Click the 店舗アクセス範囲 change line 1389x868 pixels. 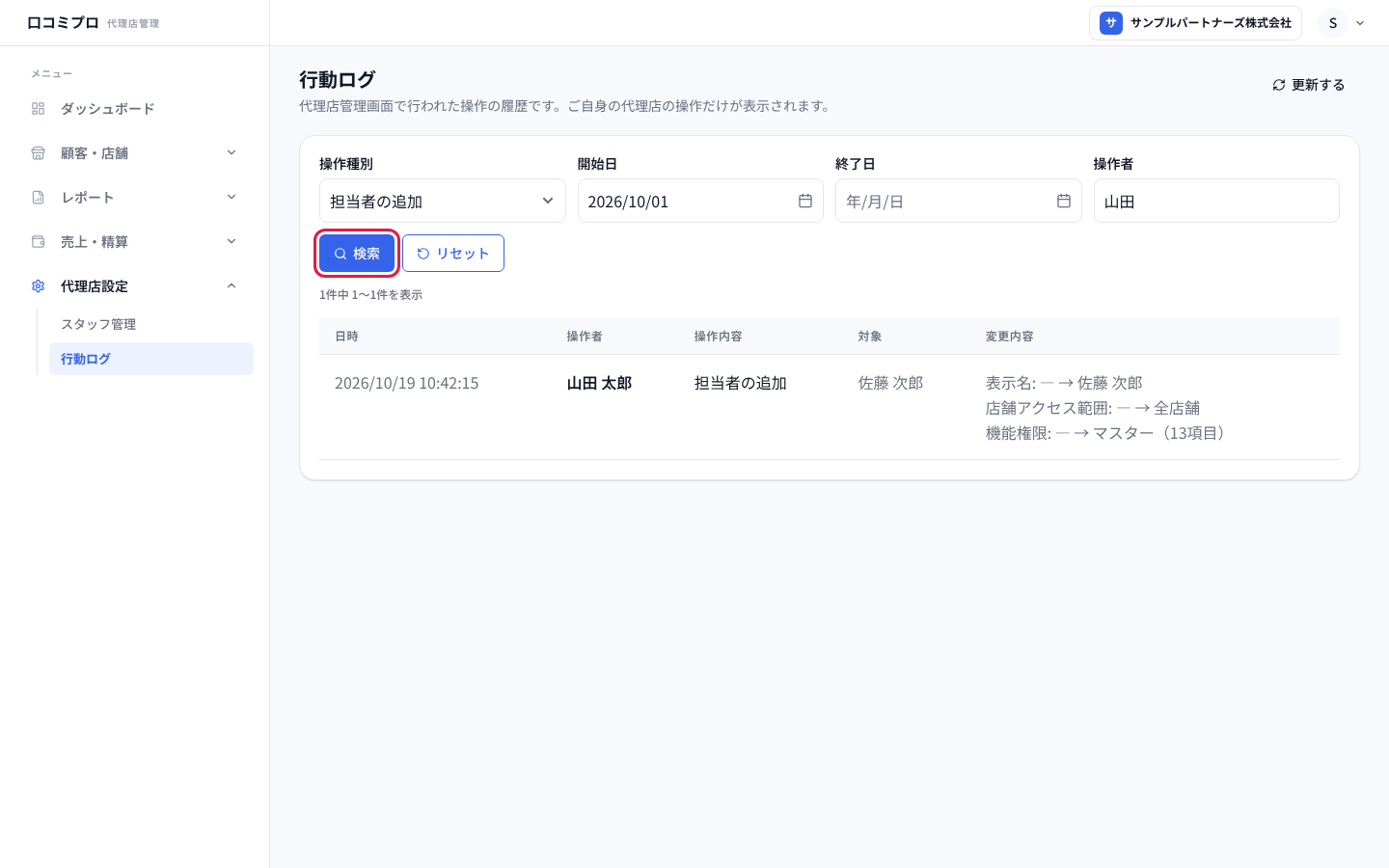pyautogui.click(x=1093, y=408)
